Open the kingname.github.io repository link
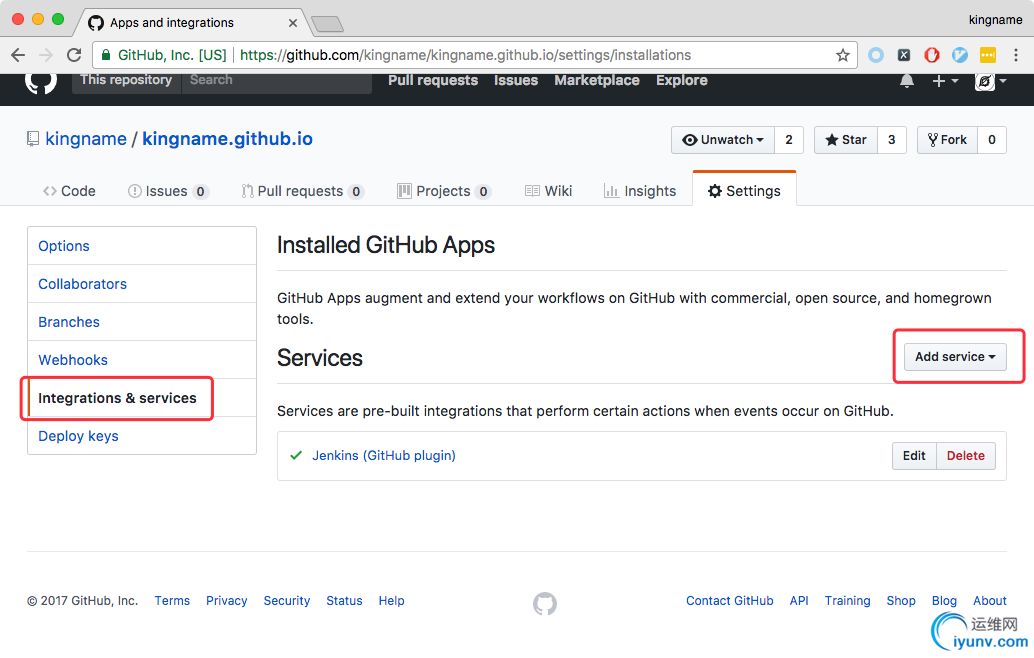 click(228, 139)
